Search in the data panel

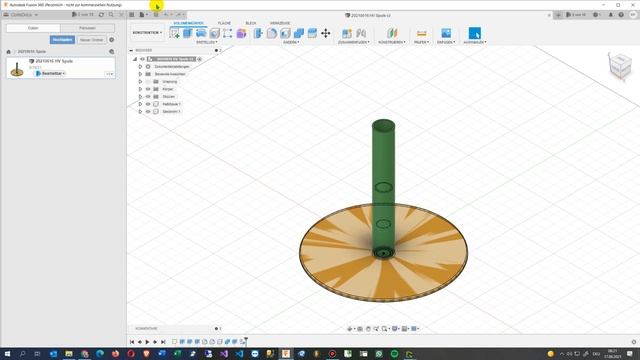(x=111, y=15)
